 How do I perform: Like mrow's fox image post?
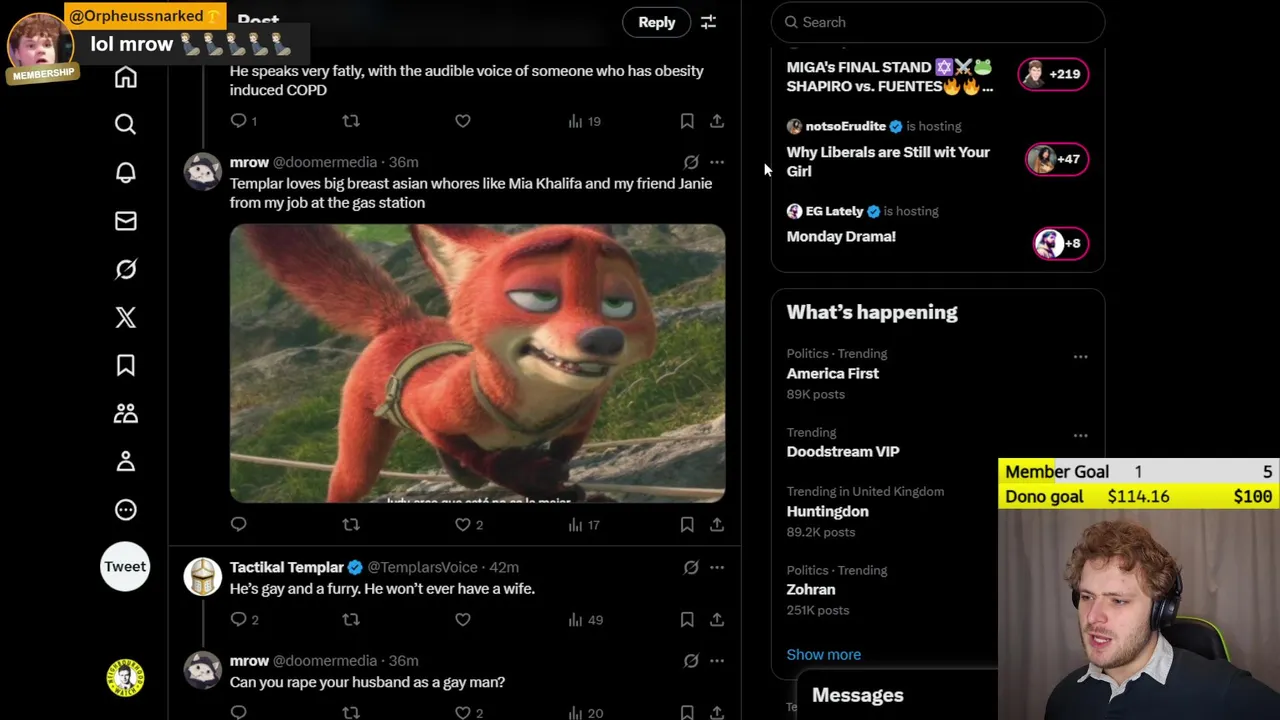463,524
